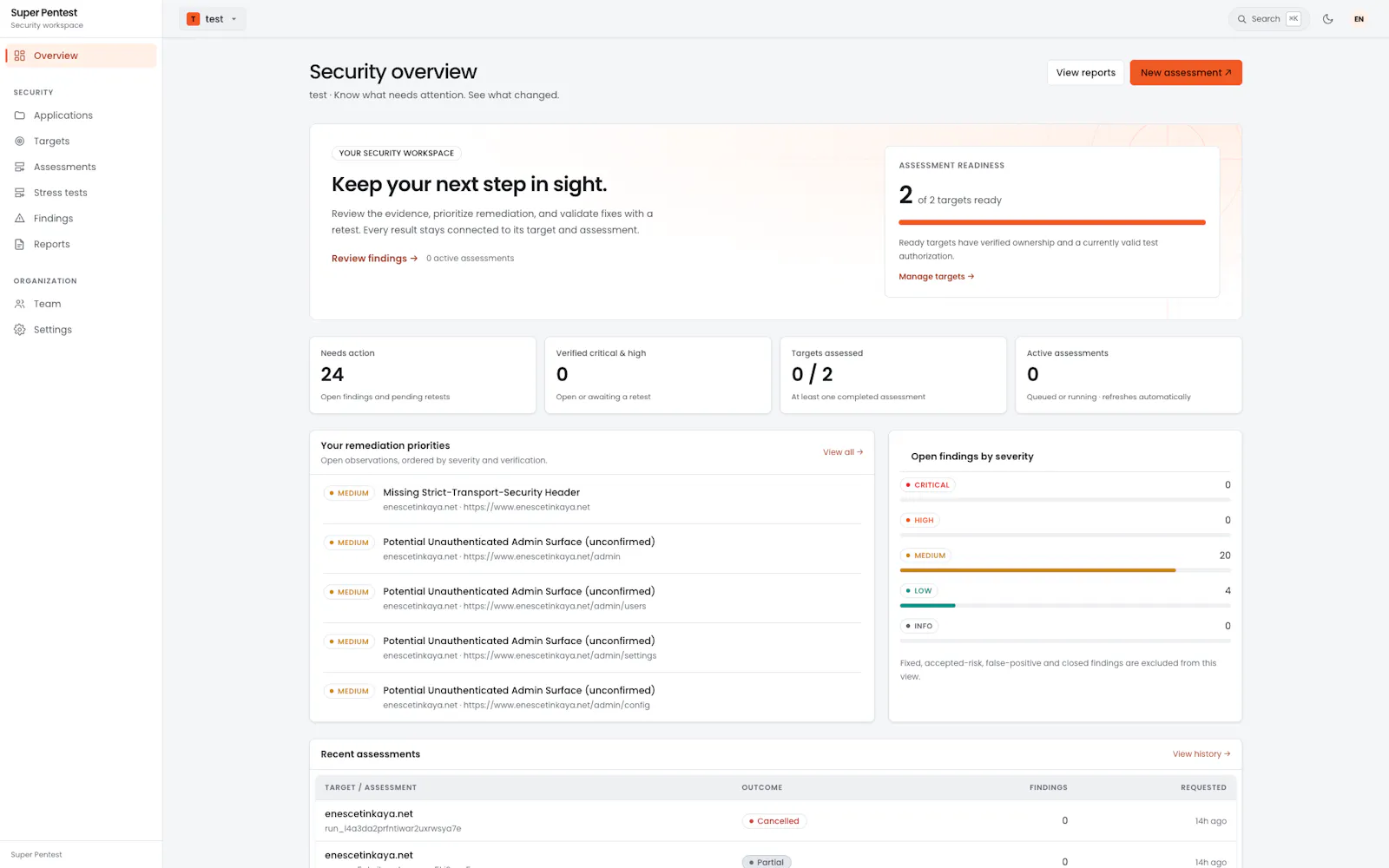Image resolution: width=1389 pixels, height=868 pixels.
Task: Click the TARGET / ASSESSMENT column header
Action: [371, 787]
